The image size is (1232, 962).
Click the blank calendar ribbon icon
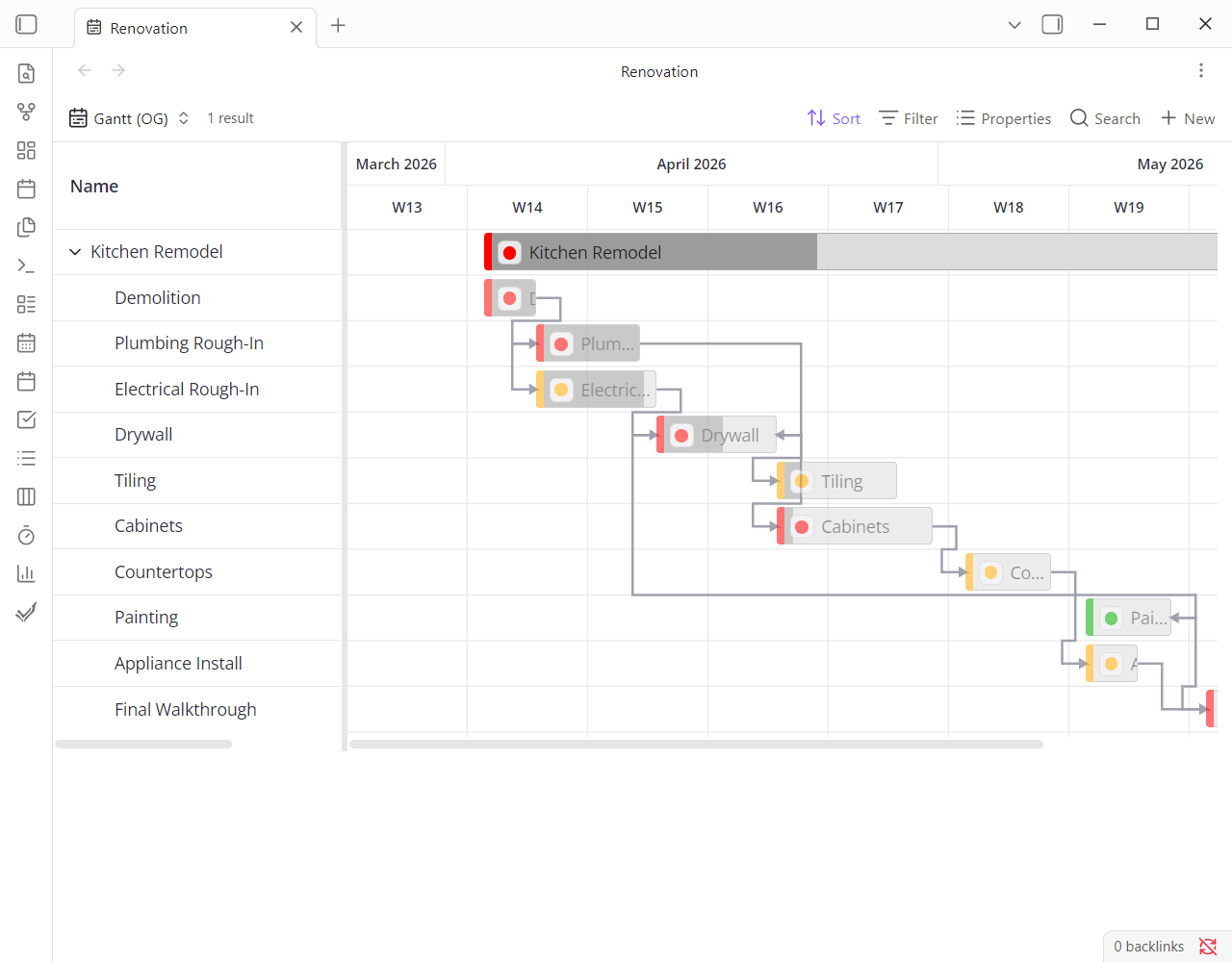[x=26, y=381]
